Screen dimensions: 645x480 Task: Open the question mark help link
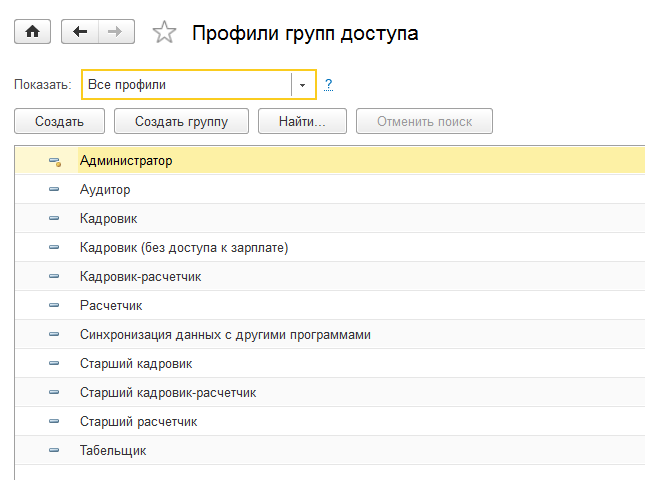pyautogui.click(x=328, y=85)
